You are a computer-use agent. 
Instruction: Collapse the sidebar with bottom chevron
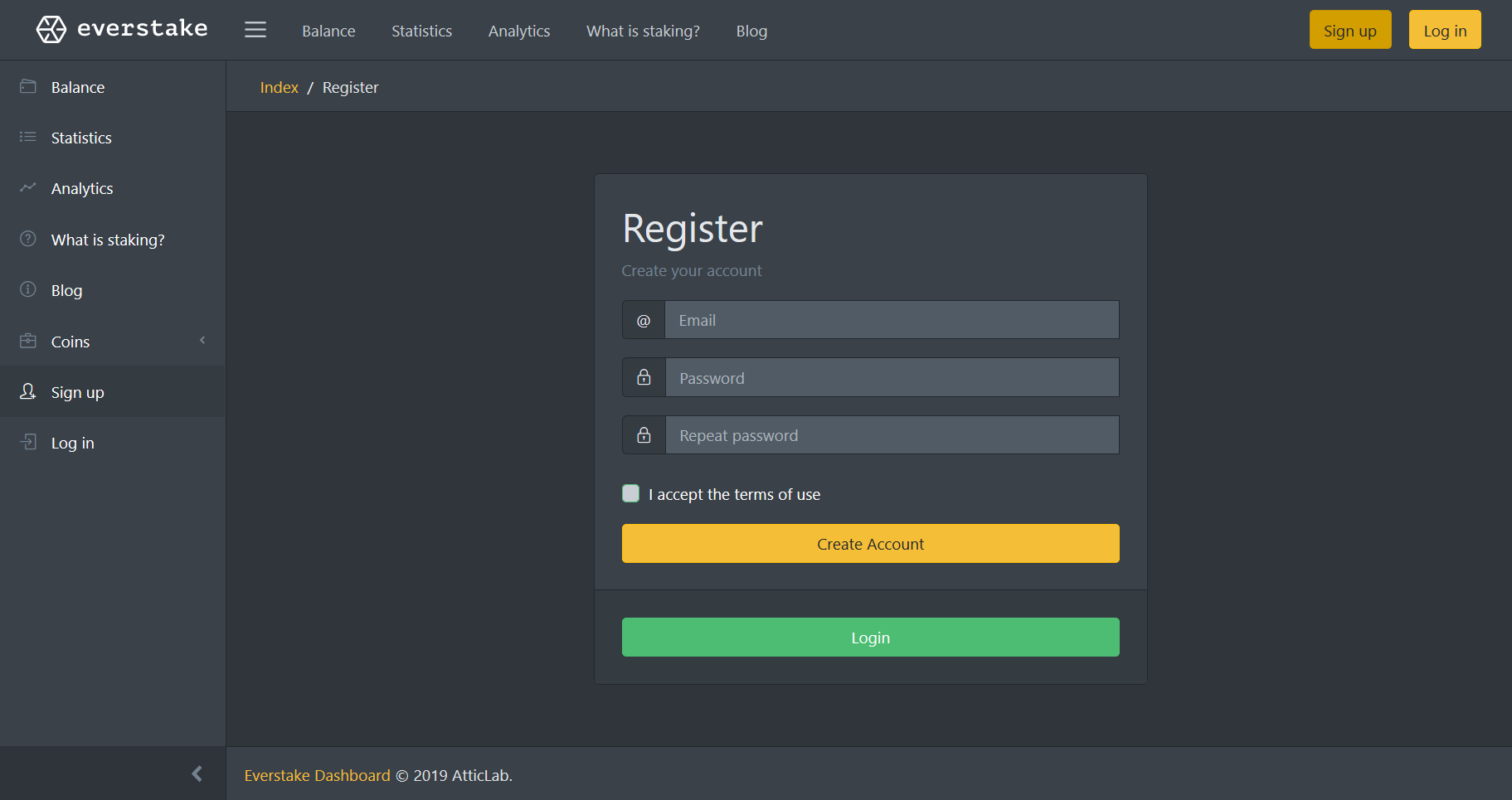click(197, 773)
